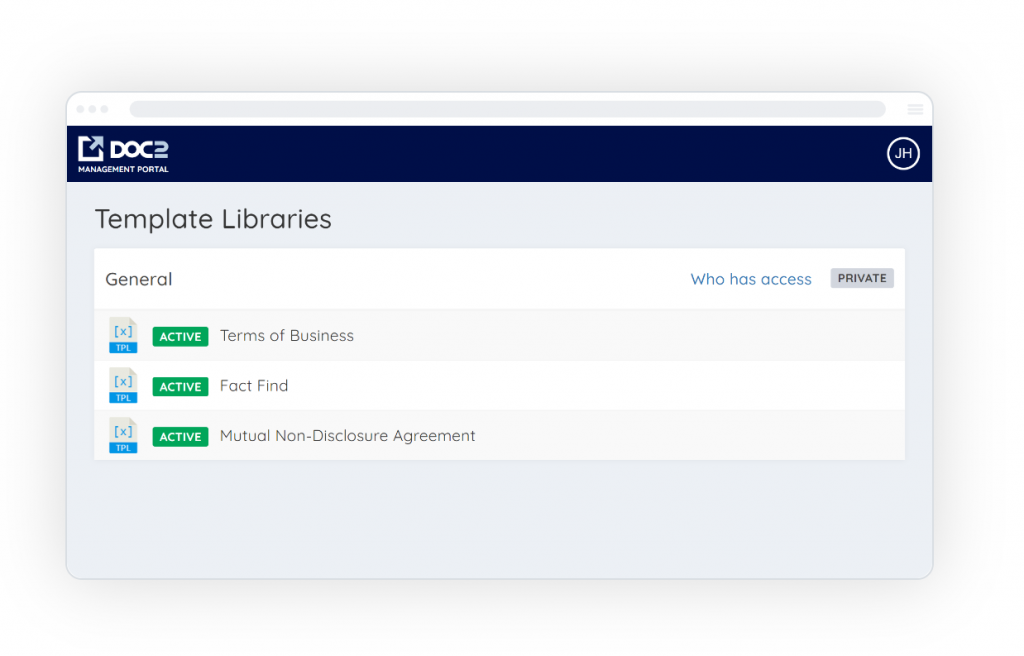Viewport: 1024px width, 656px height.
Task: Click the PRIVATE visibility badge
Action: (x=861, y=278)
